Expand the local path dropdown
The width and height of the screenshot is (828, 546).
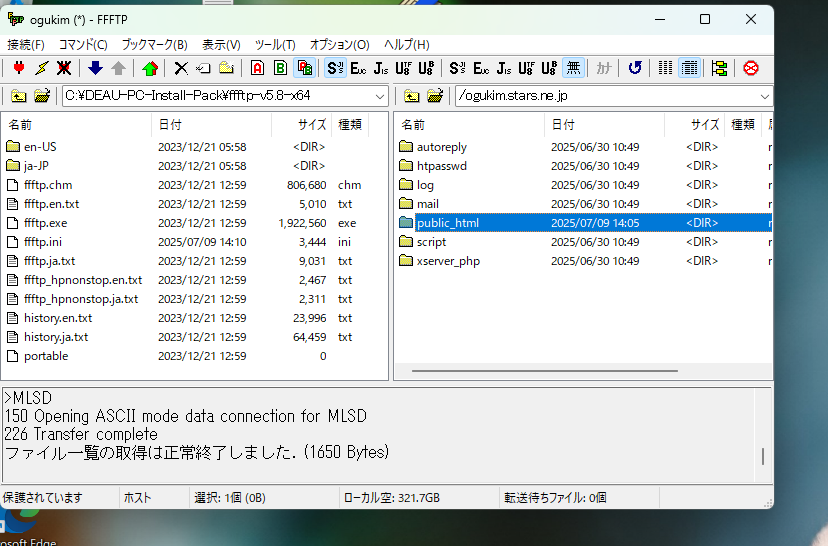380,96
